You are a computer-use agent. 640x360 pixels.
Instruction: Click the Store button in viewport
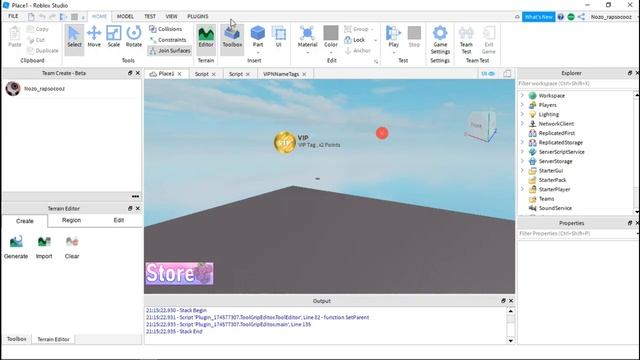tap(180, 273)
